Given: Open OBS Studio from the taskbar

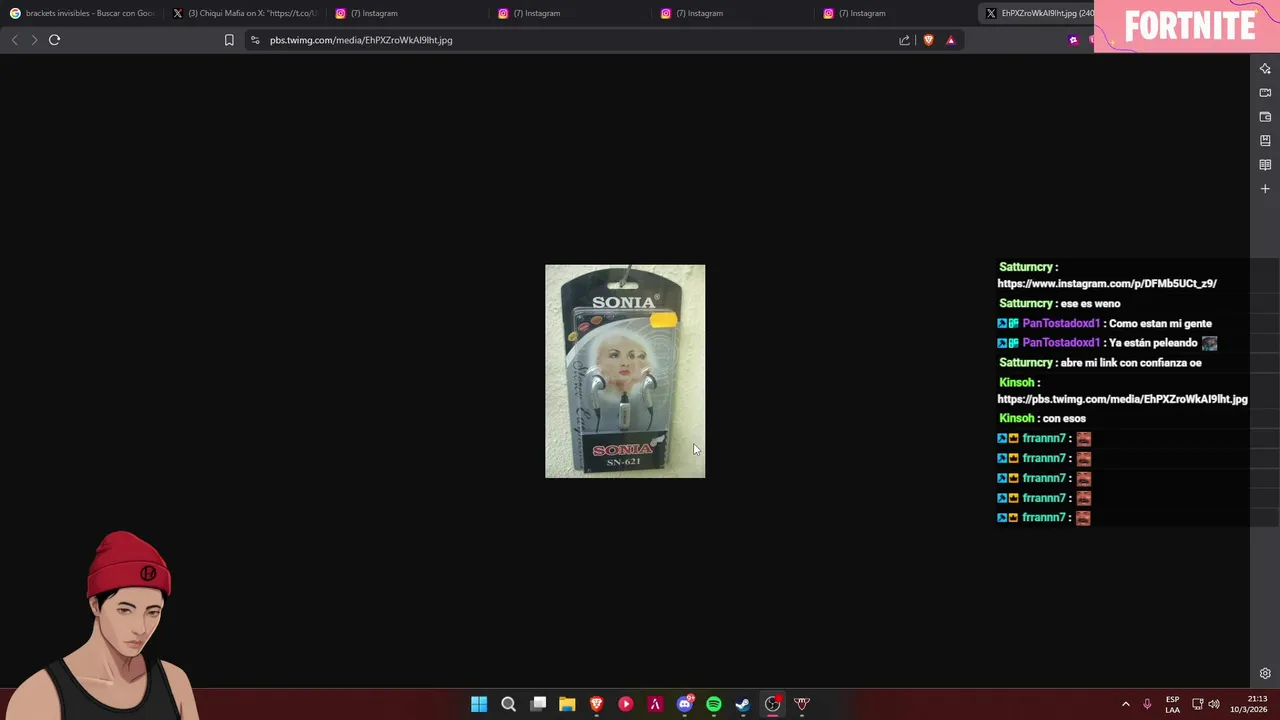Looking at the screenshot, I should point(773,704).
